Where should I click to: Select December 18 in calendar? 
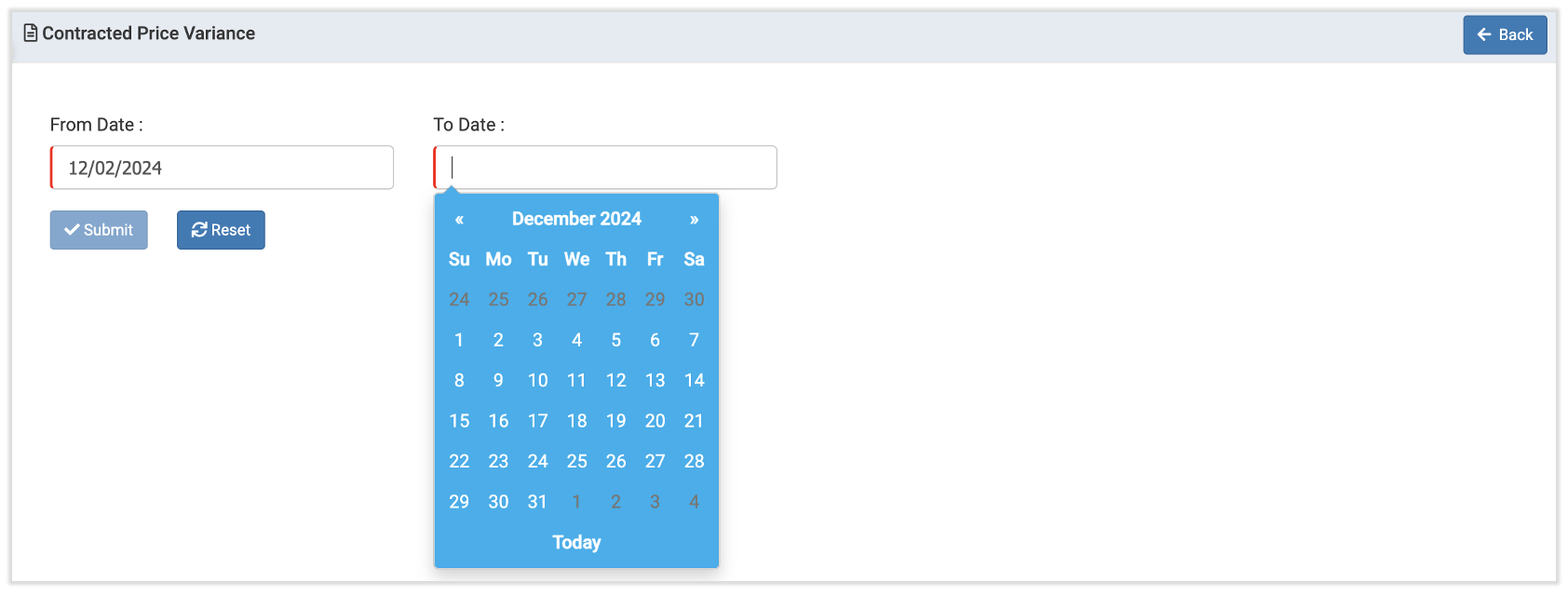click(576, 421)
